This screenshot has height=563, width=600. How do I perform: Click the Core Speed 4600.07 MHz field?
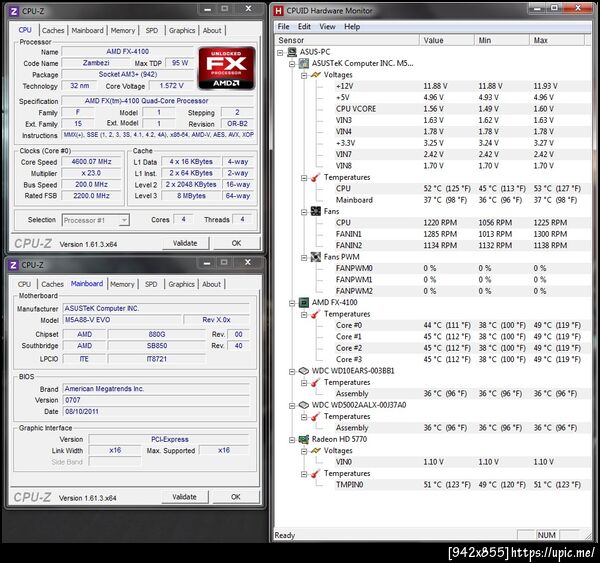click(91, 162)
